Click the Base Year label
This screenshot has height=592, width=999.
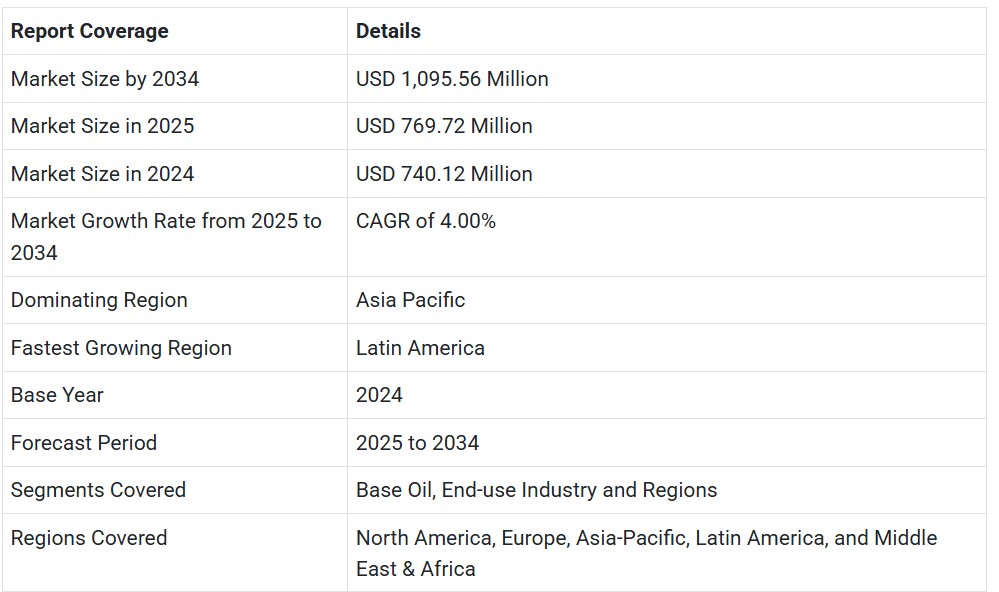[x=57, y=395]
